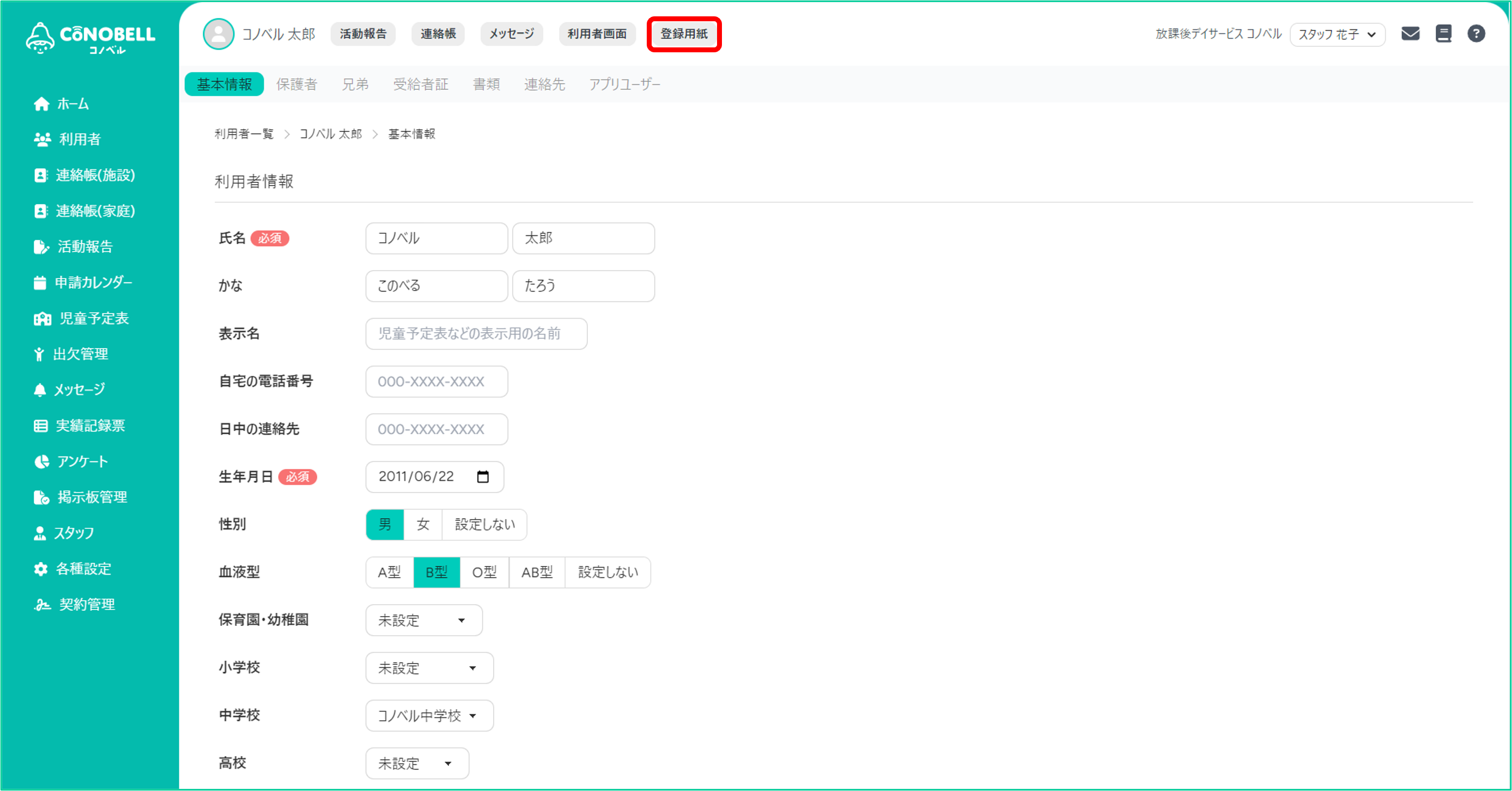
Task: Open the 保育園・幼稚園 dropdown
Action: click(x=424, y=620)
